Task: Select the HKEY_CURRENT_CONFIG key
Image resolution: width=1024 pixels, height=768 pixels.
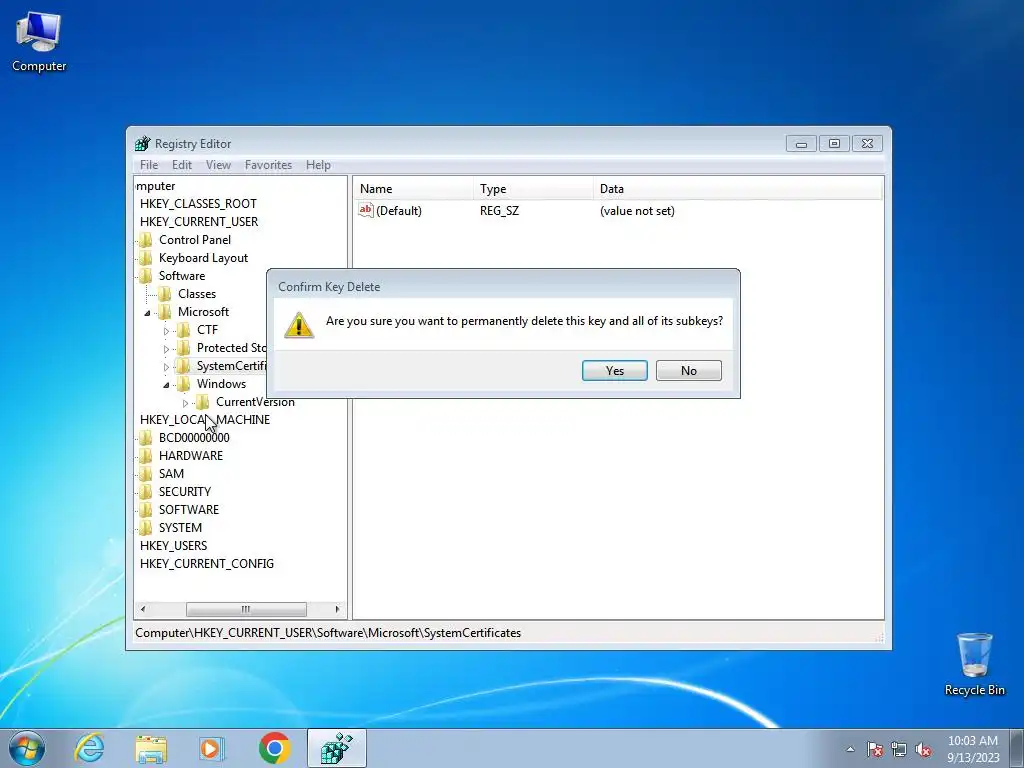Action: coord(206,563)
